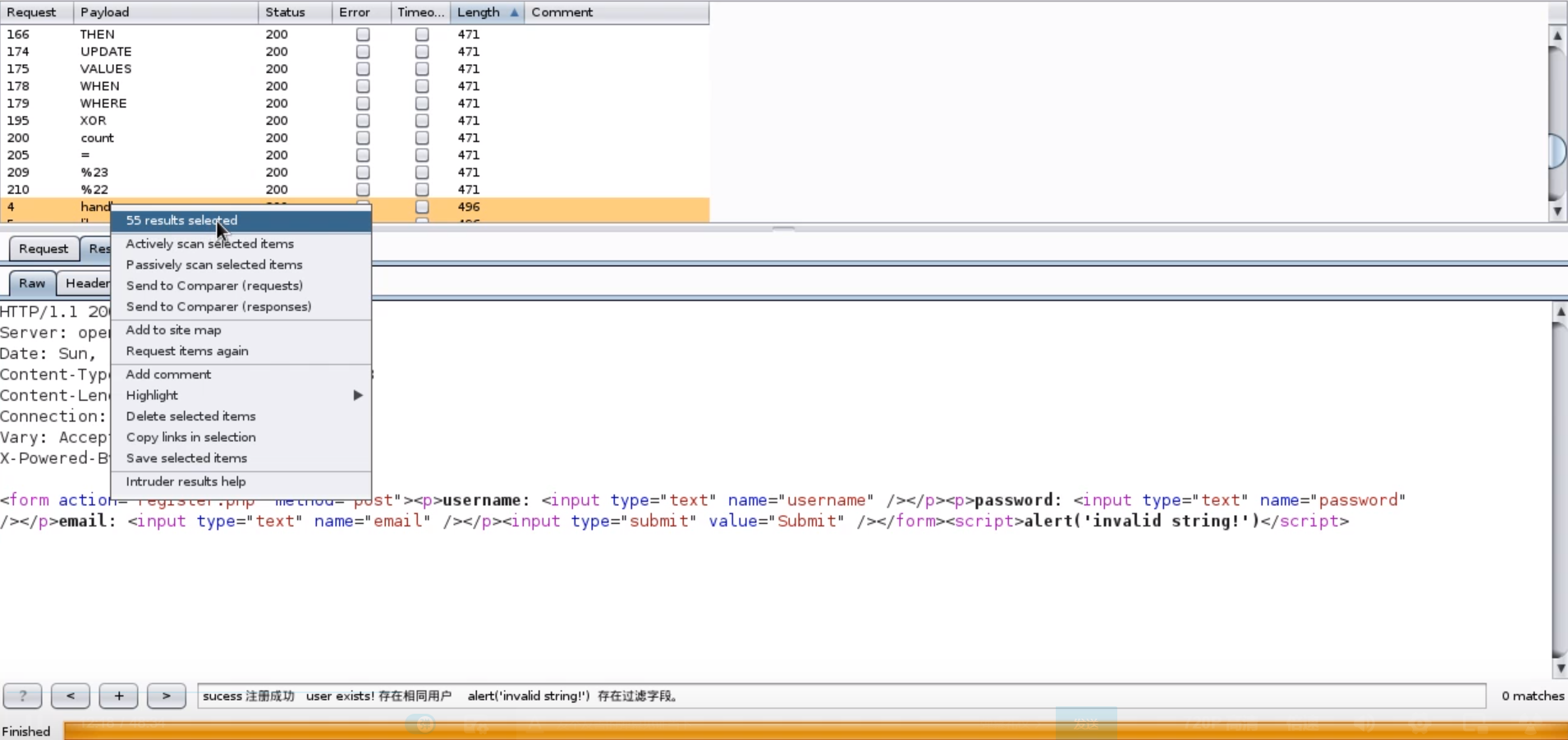Sort results by Request column

(x=37, y=12)
